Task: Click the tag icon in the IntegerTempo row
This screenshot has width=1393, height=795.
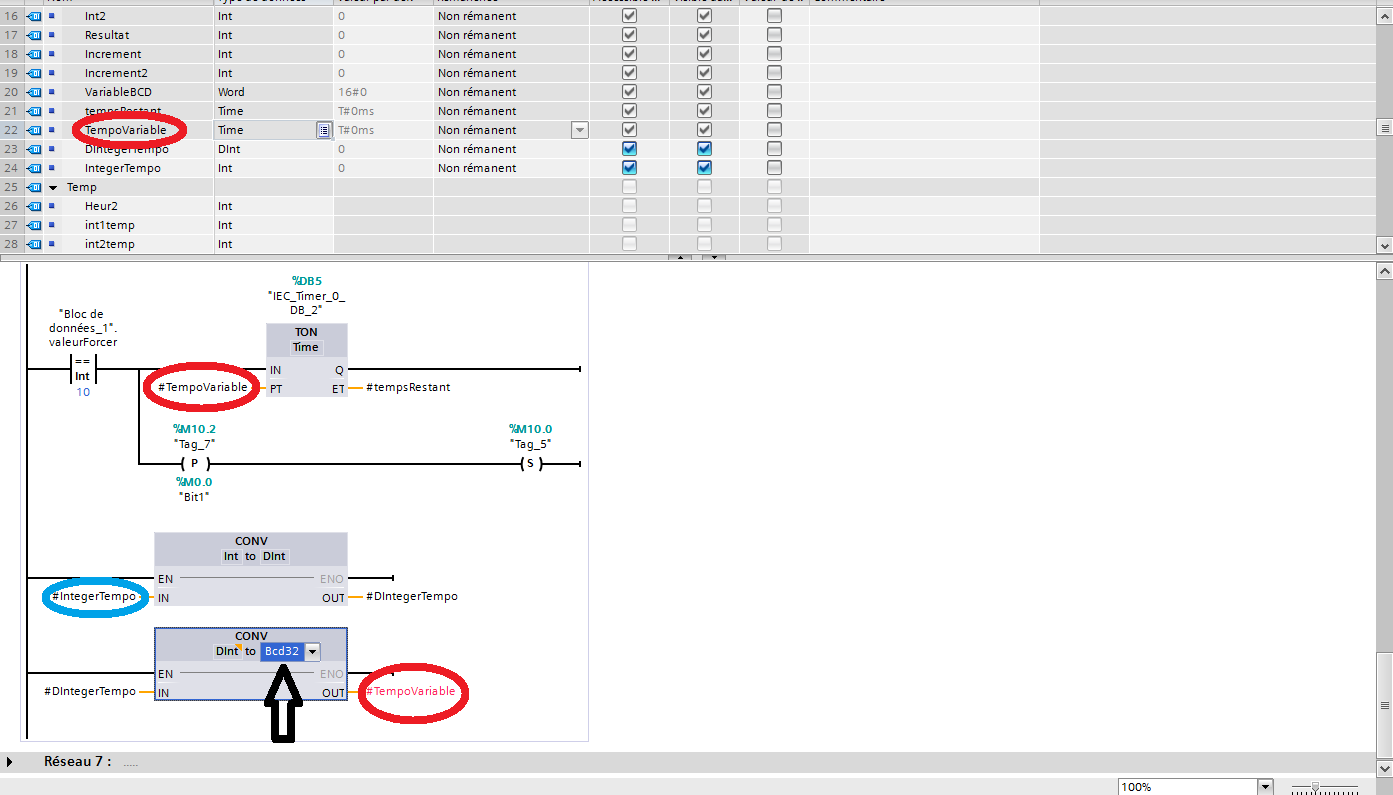Action: [x=33, y=168]
